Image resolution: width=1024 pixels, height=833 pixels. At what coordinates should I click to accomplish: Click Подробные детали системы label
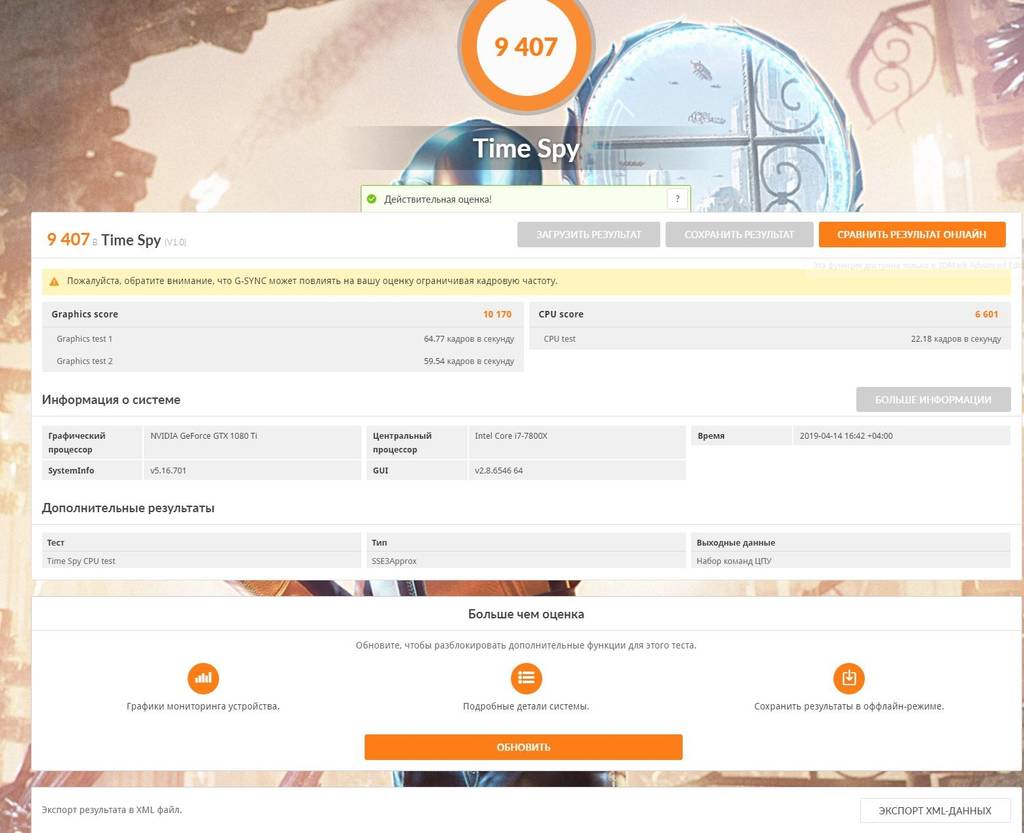pos(526,706)
